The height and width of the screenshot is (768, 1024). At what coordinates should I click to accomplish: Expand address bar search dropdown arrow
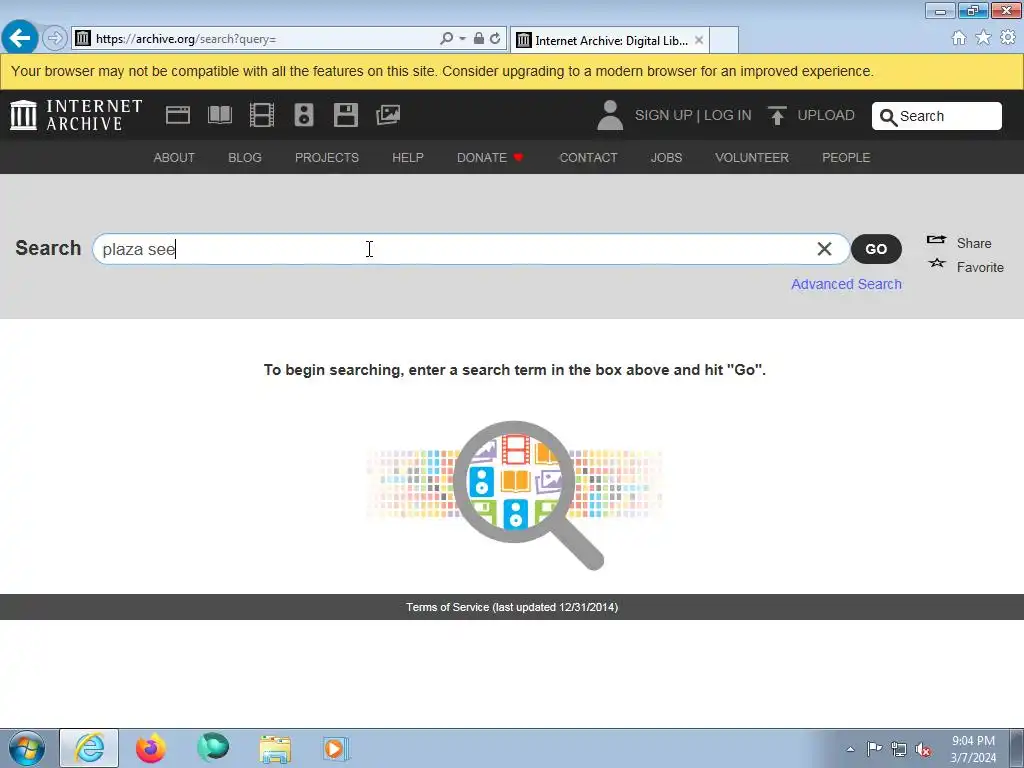[462, 39]
